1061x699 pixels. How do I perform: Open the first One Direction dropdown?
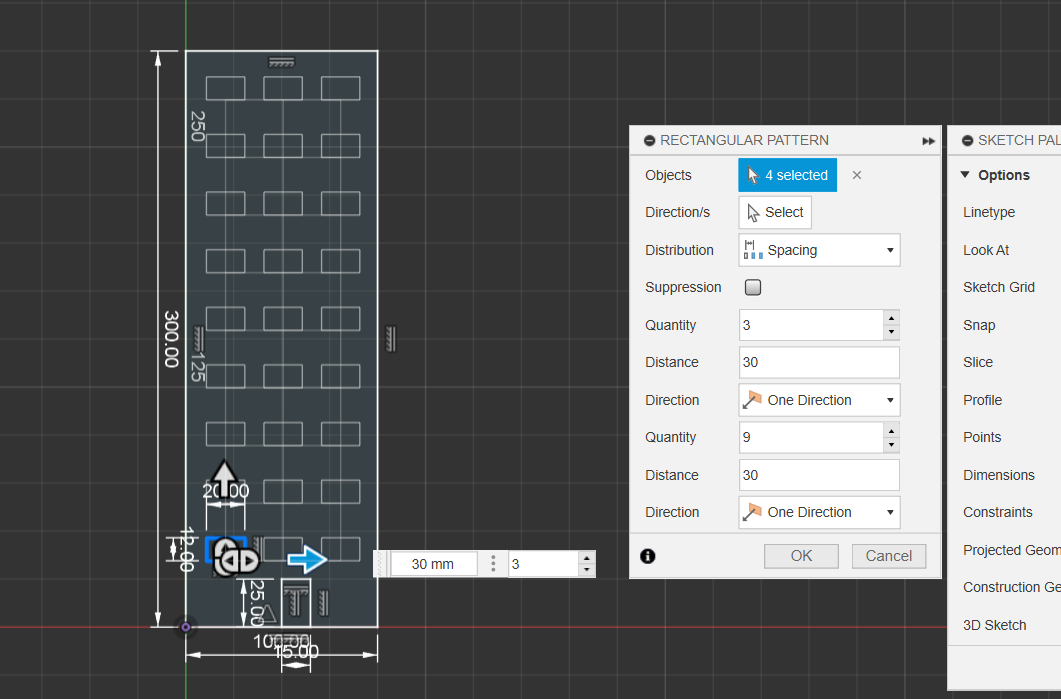click(819, 400)
